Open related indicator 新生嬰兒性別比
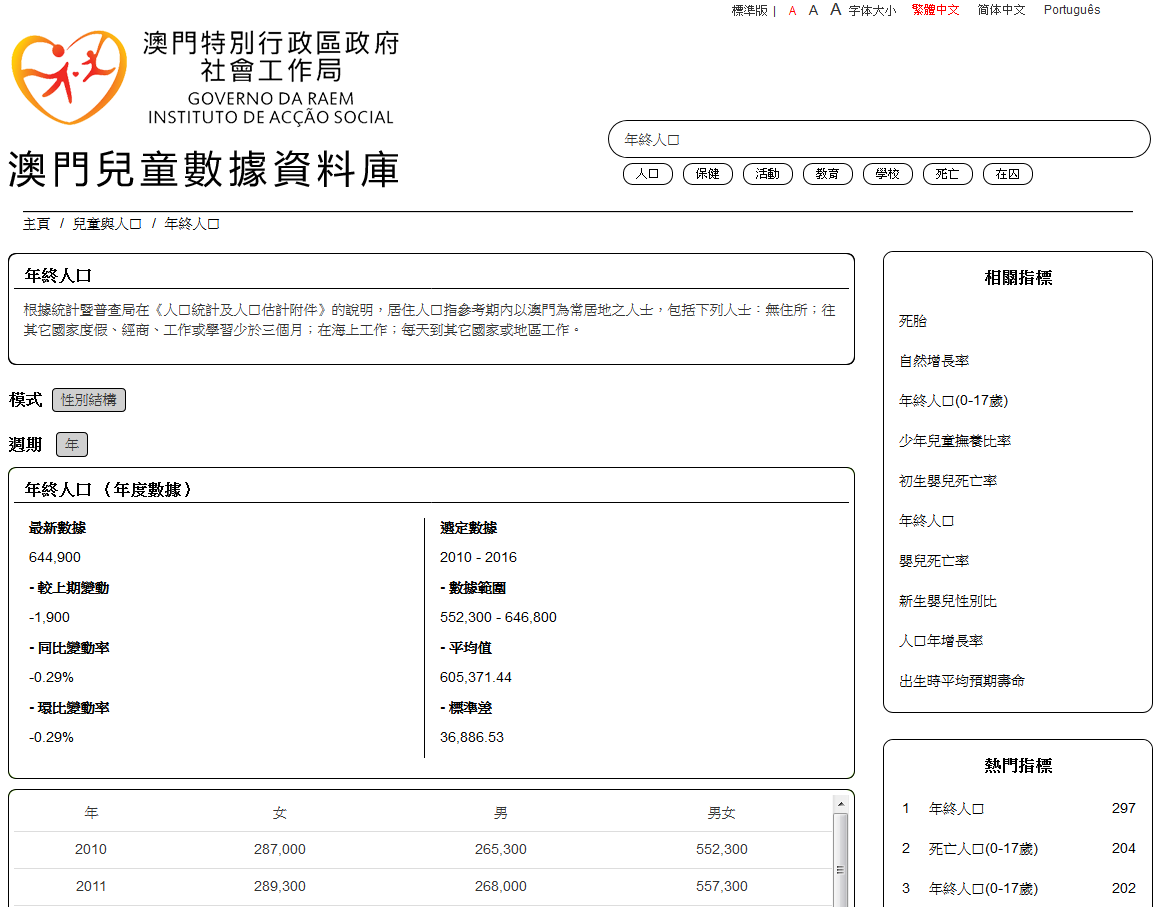Image resolution: width=1164 pixels, height=907 pixels. (948, 601)
